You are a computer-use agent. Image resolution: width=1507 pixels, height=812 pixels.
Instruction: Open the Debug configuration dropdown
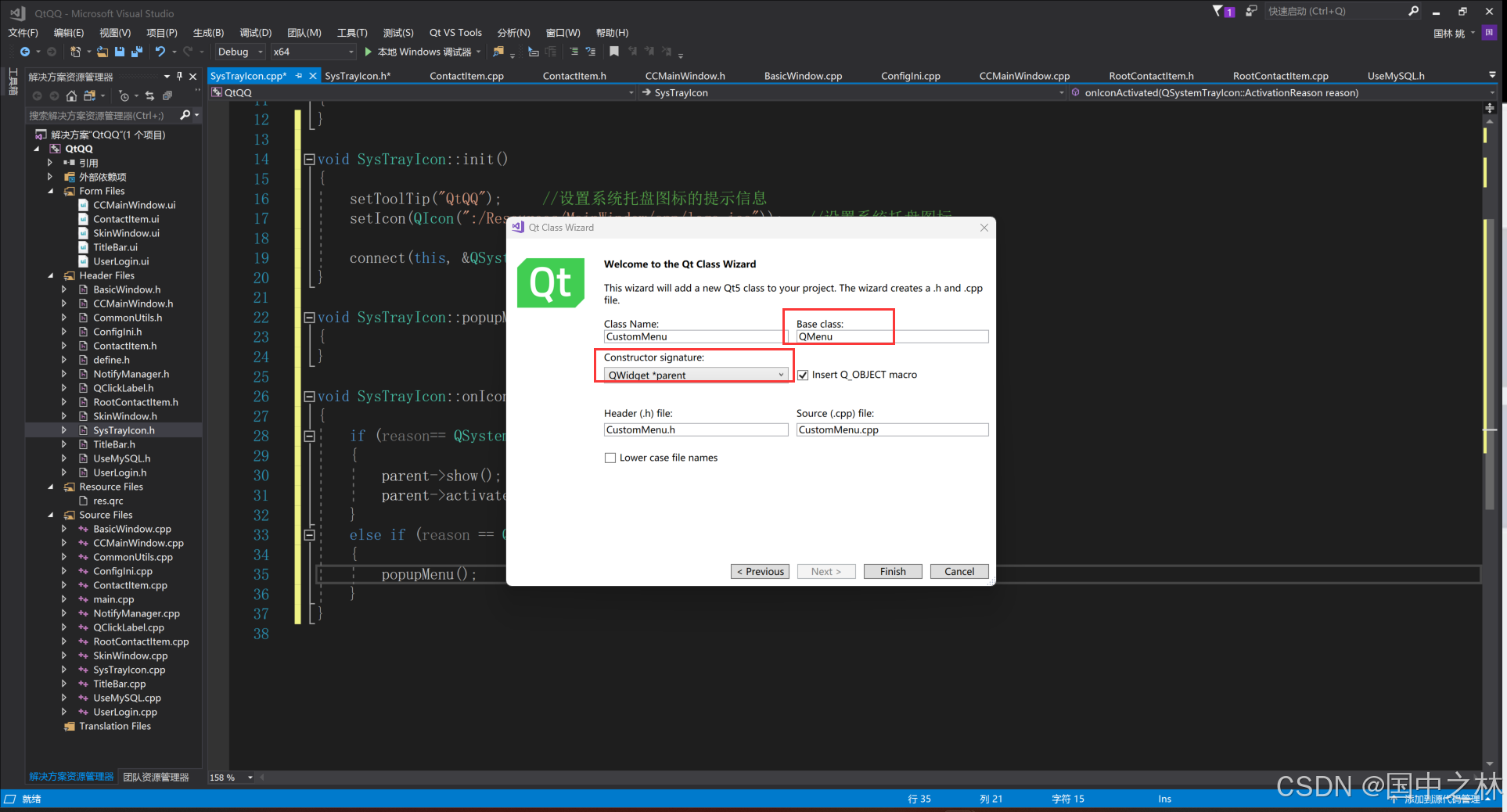pos(241,52)
